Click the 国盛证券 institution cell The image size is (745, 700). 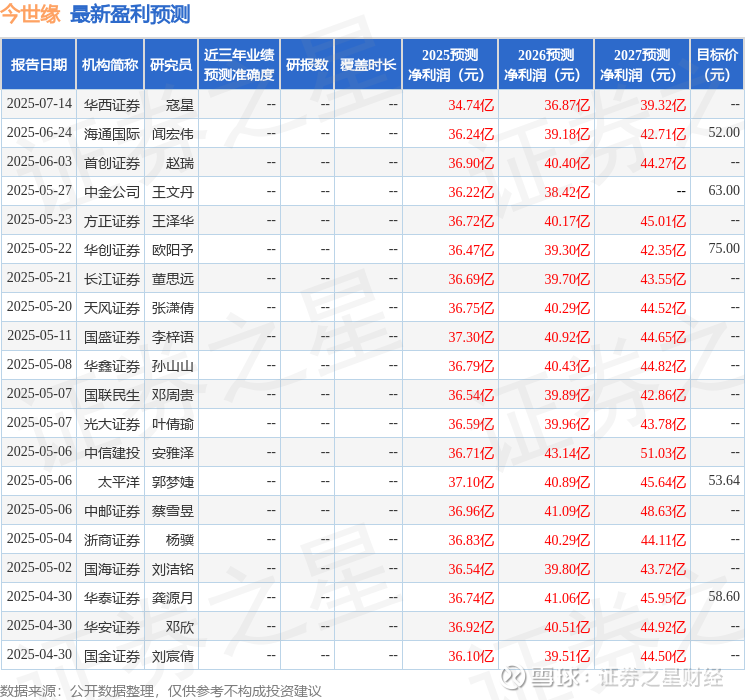(112, 337)
